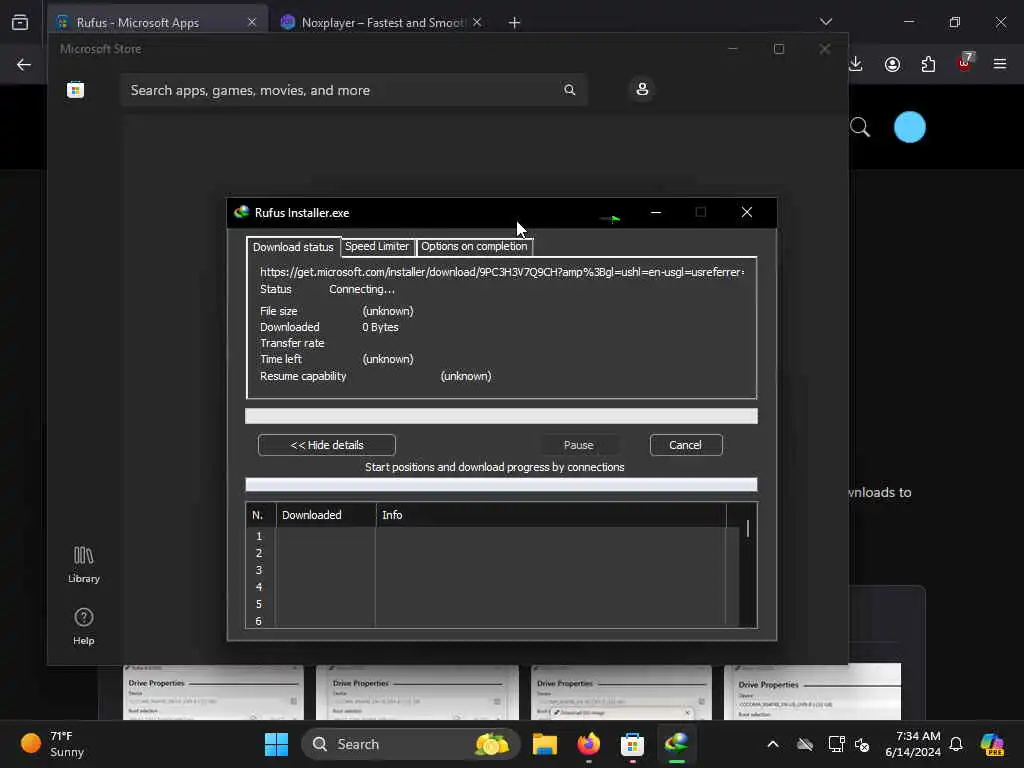Click the uBlock extension icon
This screenshot has height=768, width=1024.
click(965, 63)
